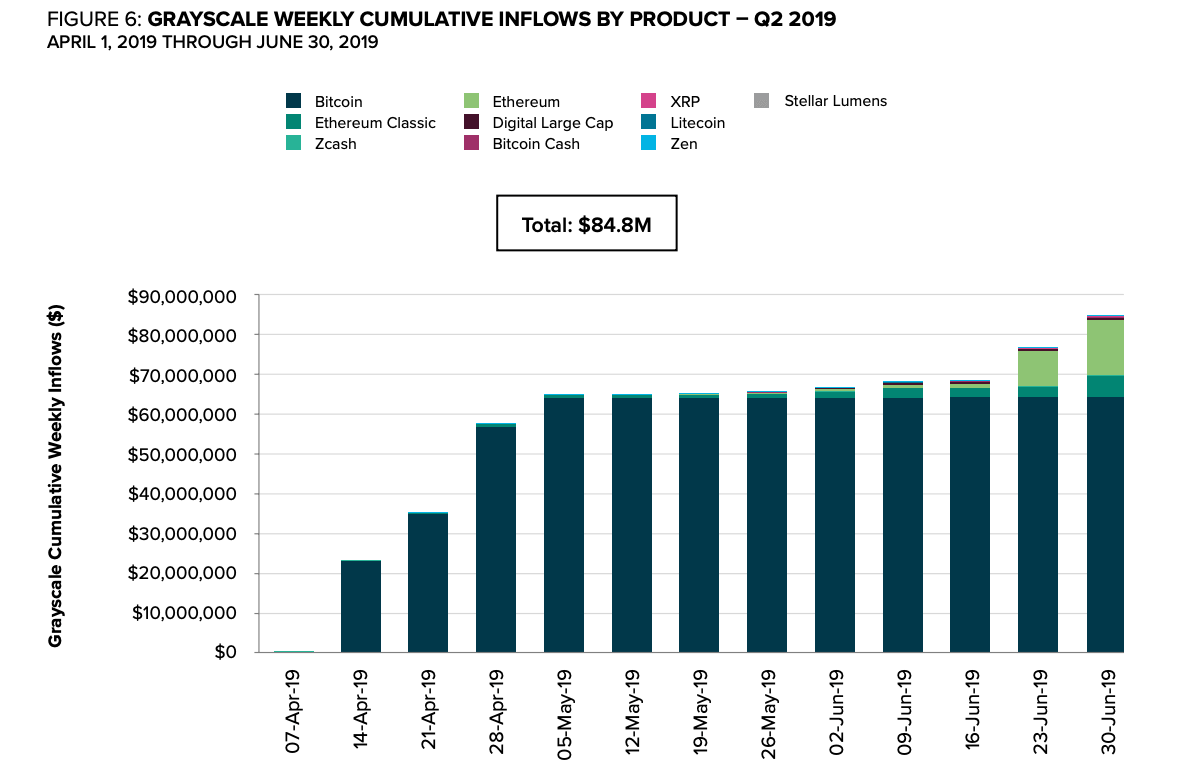
Task: Click the "April 1, 2019 through June 30, 2019" subtitle
Action: [x=213, y=42]
